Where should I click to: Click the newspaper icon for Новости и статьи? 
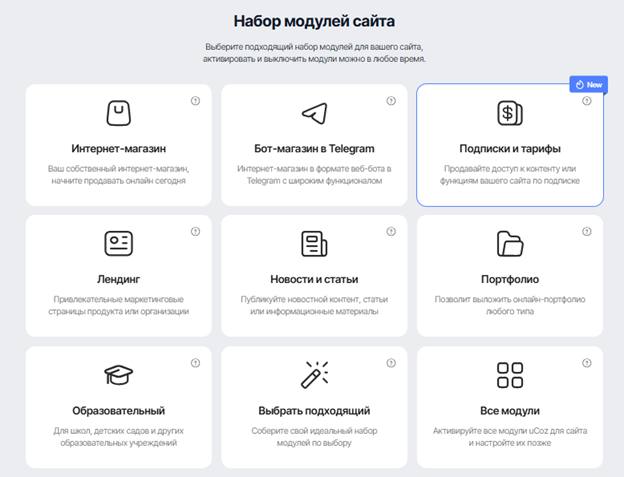(314, 243)
